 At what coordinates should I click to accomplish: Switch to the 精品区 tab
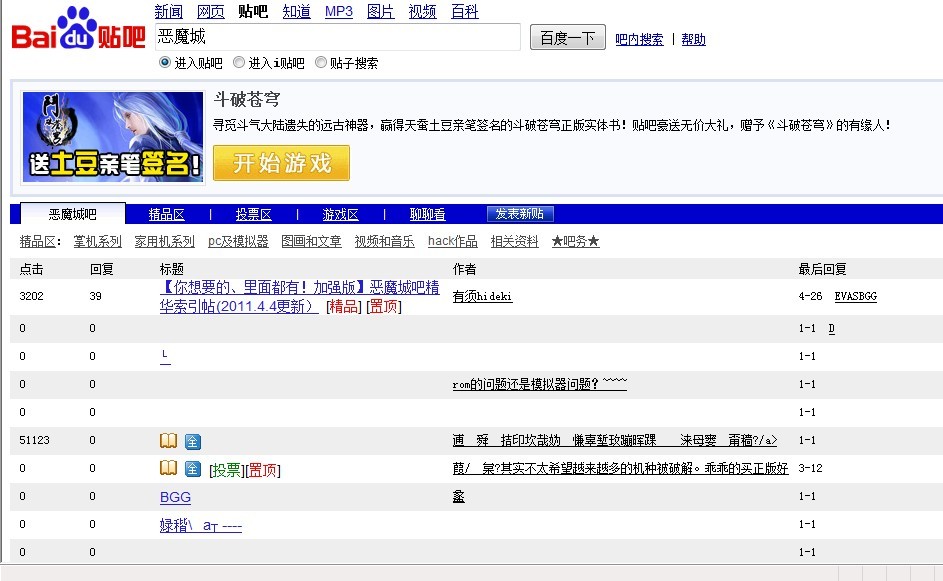167,214
